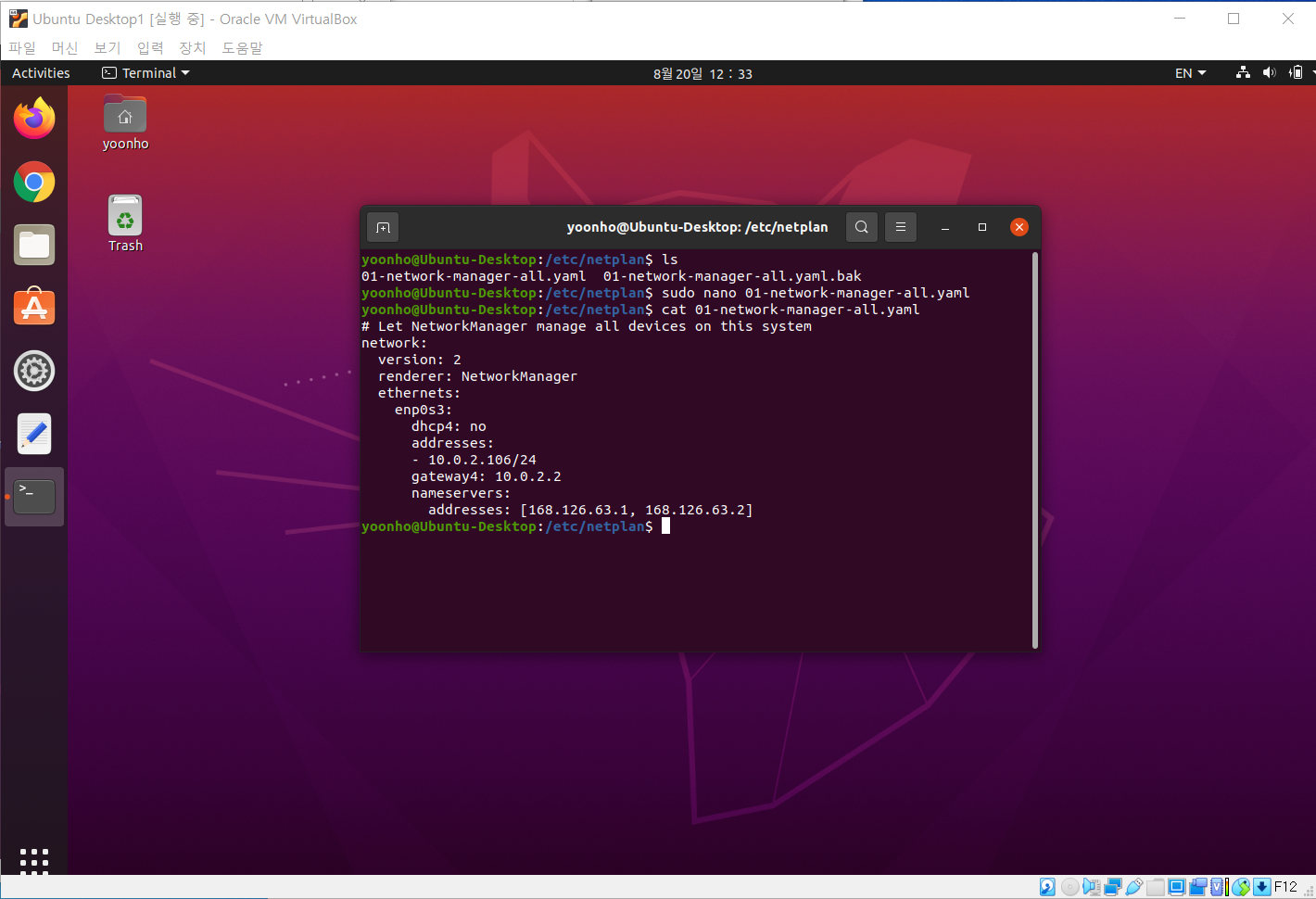Screen dimensions: 1316x899
Task: Click the 'gateway4: 10.0.2.2' line
Action: pos(487,476)
